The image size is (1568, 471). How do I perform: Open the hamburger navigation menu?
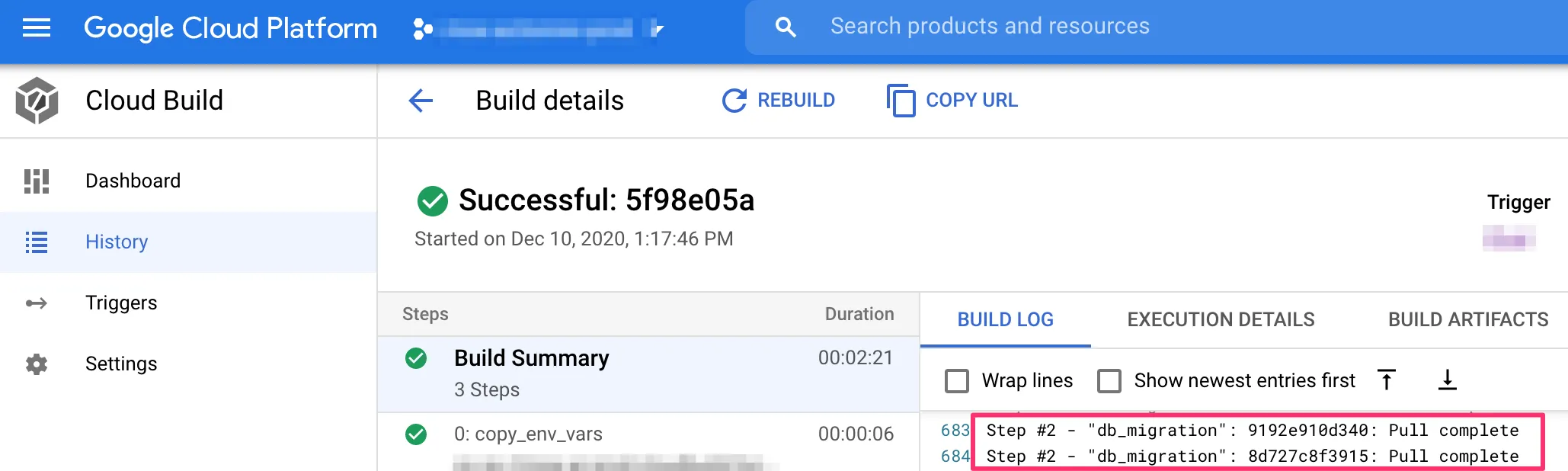(36, 28)
